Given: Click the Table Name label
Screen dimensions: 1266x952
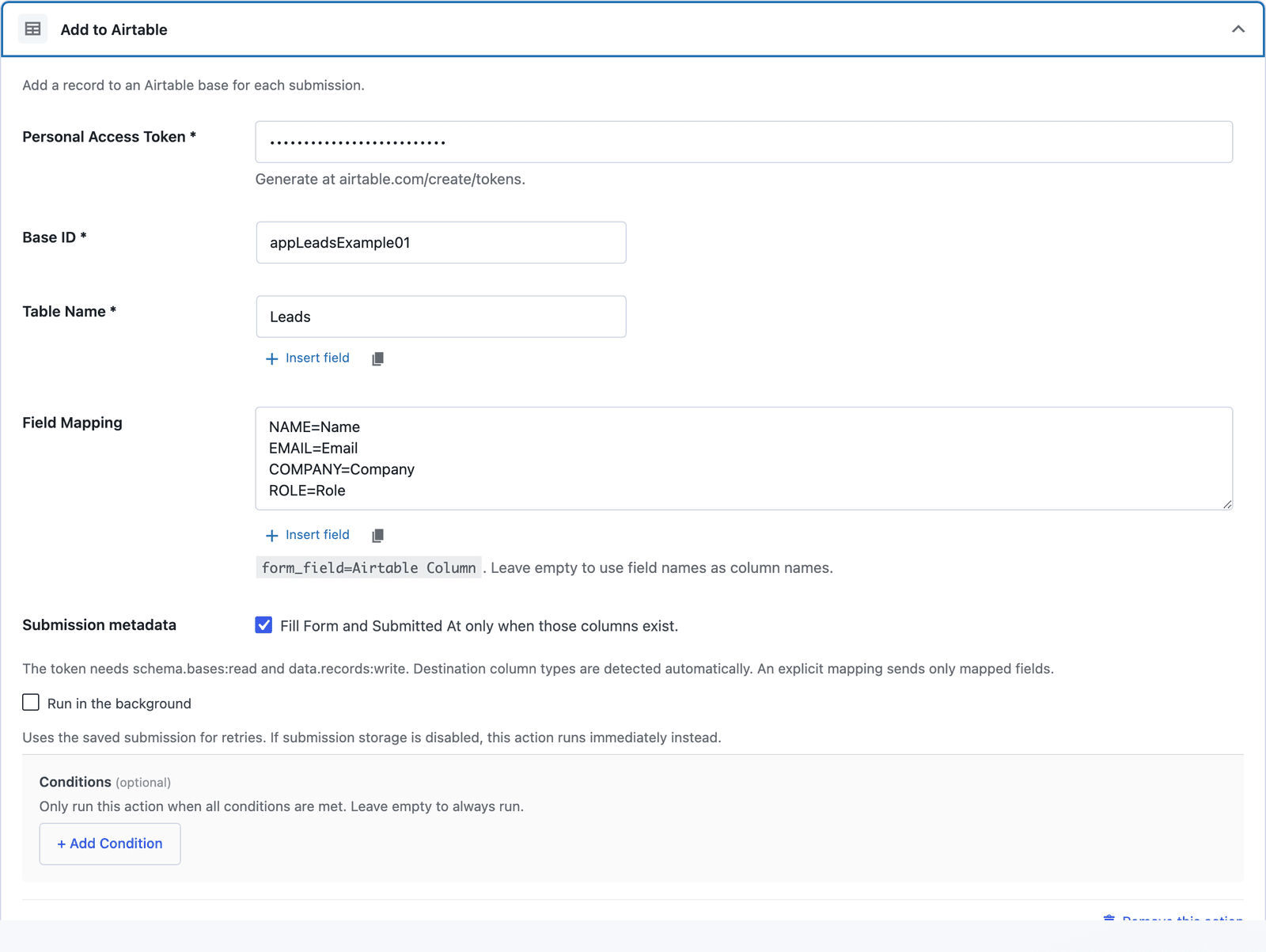Looking at the screenshot, I should (70, 312).
